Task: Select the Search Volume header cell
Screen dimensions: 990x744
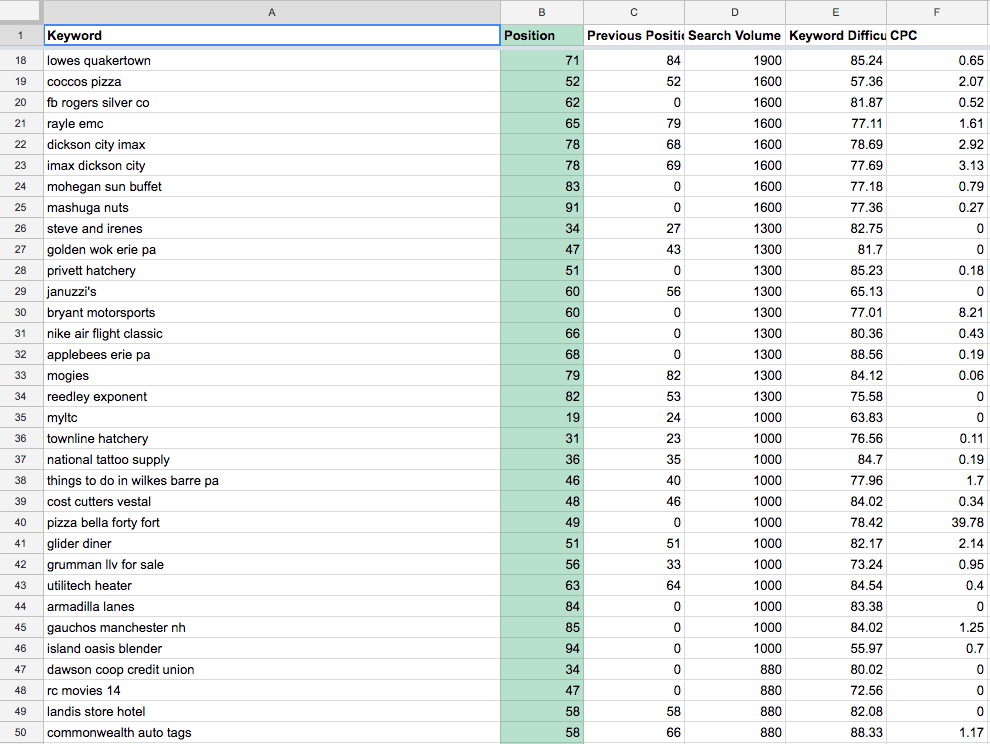Action: 735,34
